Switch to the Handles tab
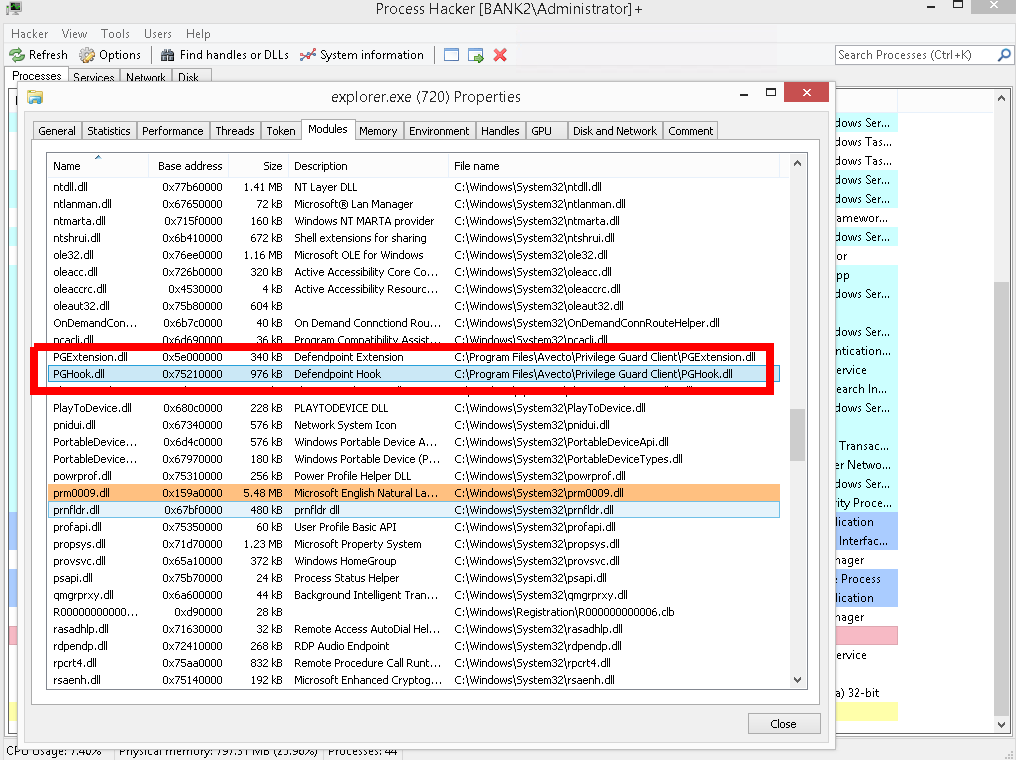This screenshot has height=760, width=1016. pyautogui.click(x=500, y=131)
